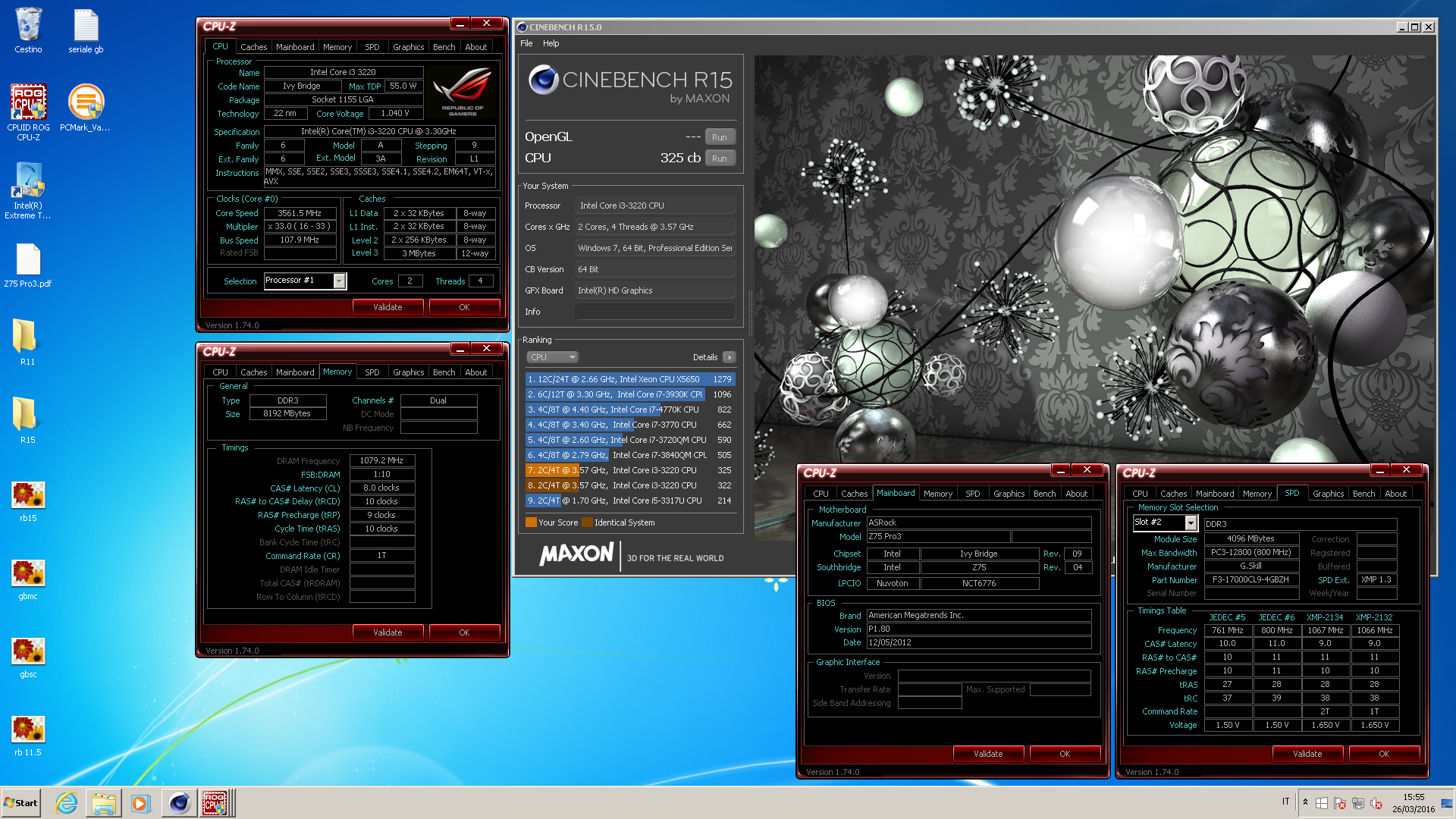Click the Info input field in Cinebench
The height and width of the screenshot is (819, 1456).
coord(655,312)
